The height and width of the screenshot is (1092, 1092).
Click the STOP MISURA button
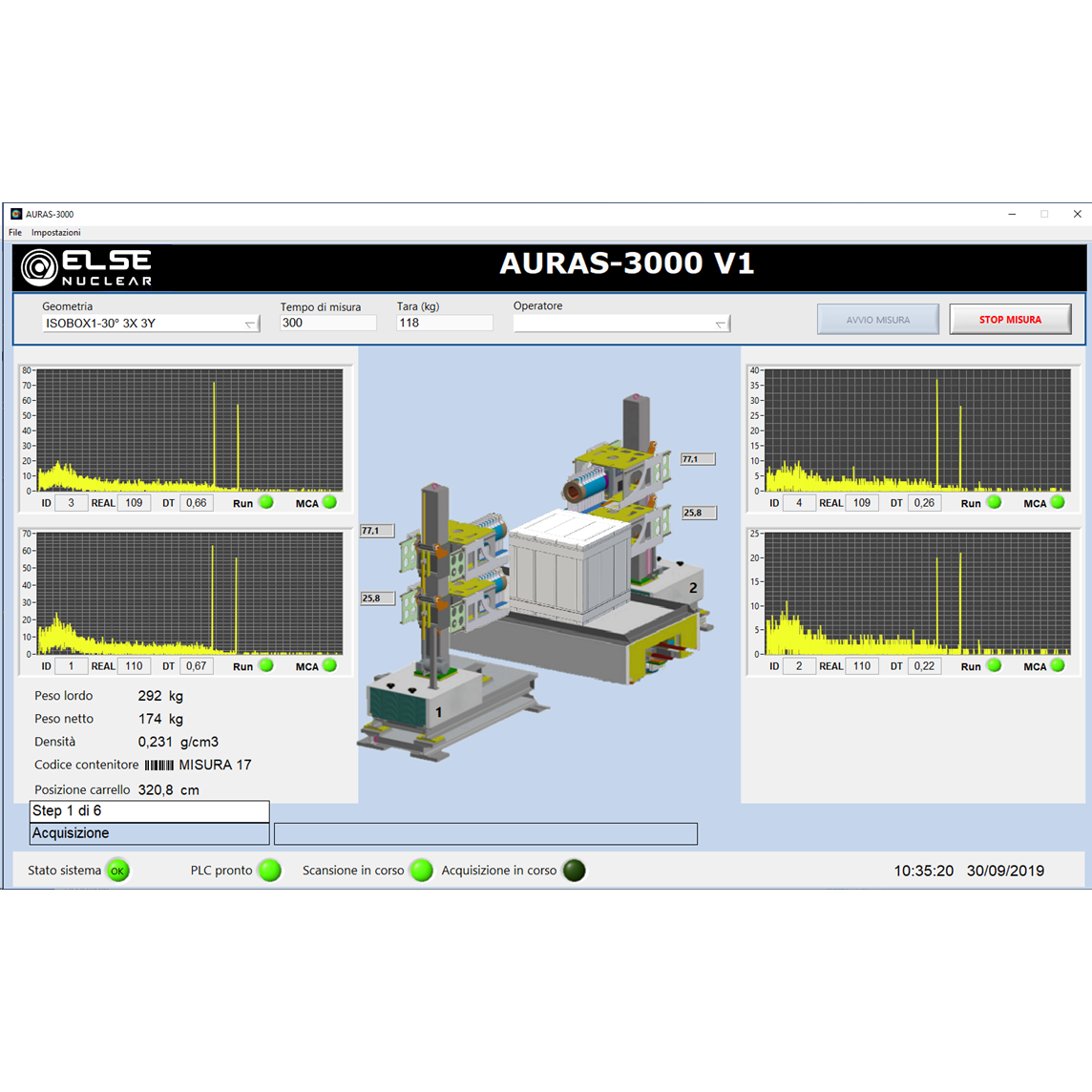coord(1010,320)
